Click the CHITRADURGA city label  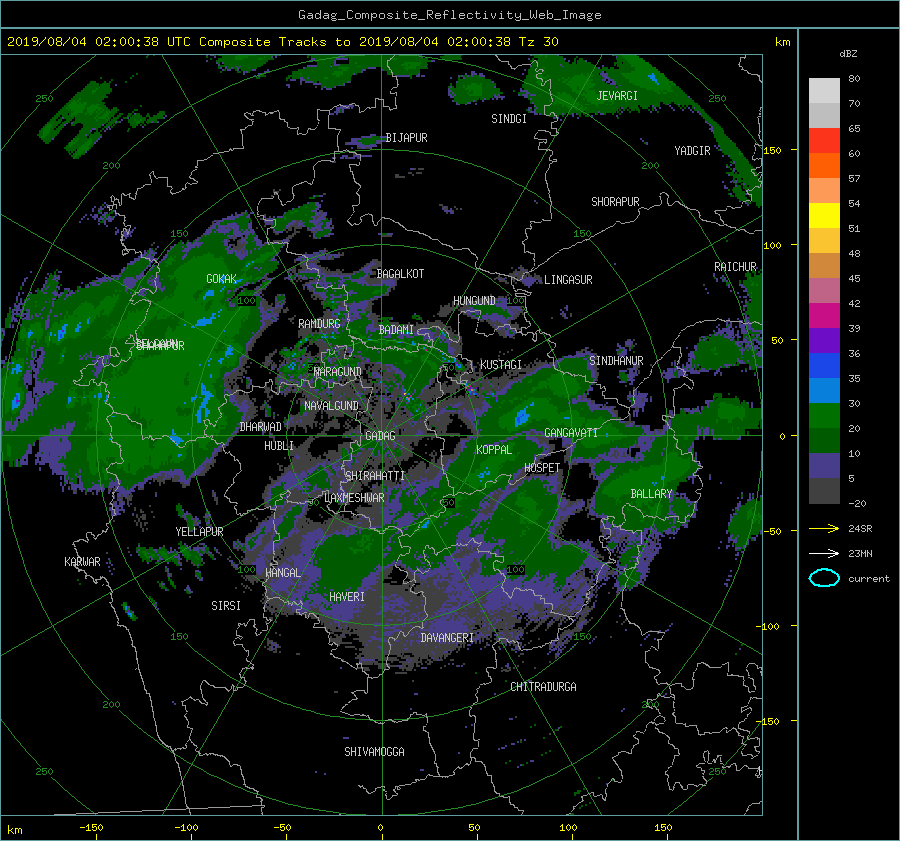tap(544, 687)
